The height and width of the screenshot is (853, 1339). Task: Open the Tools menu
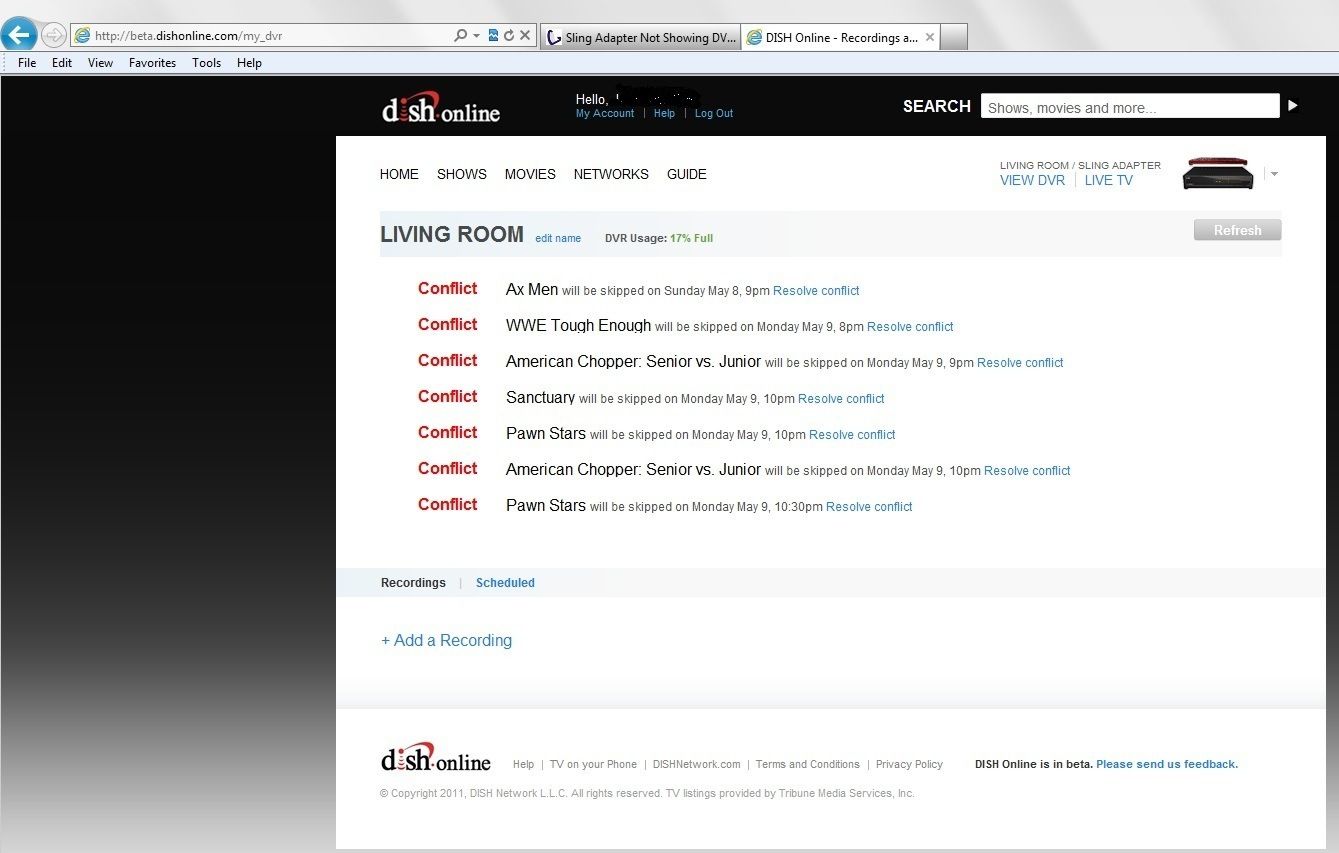tap(206, 63)
